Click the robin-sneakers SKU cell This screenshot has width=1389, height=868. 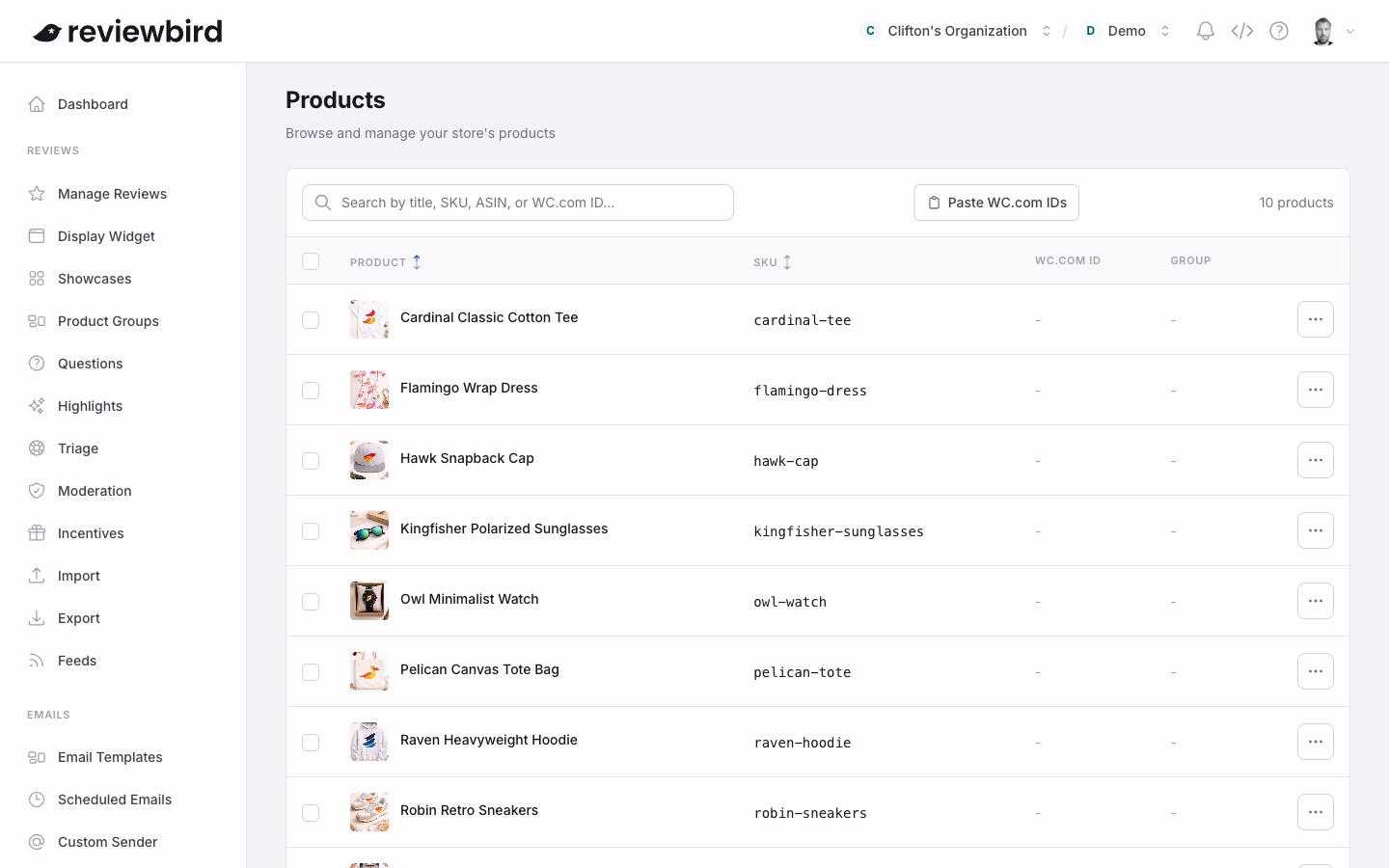pyautogui.click(x=810, y=813)
